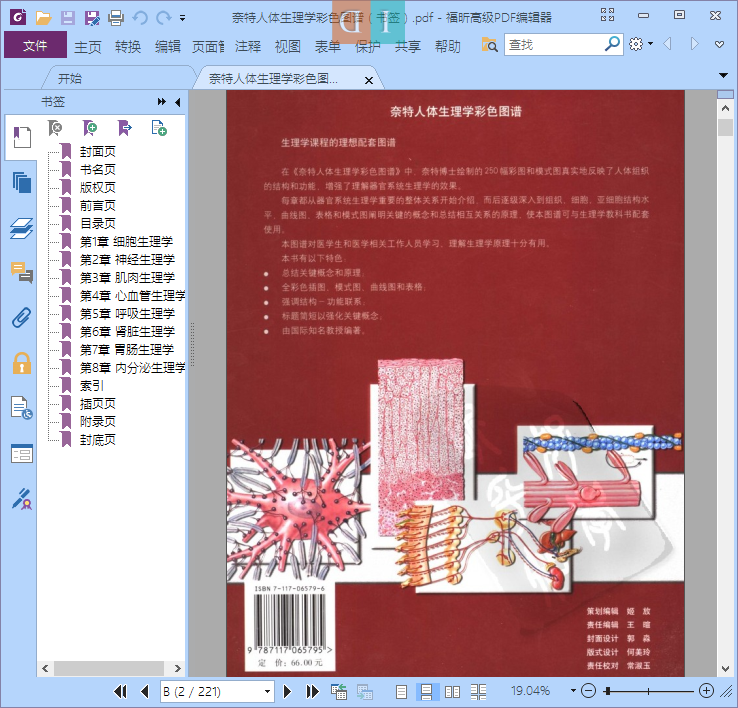Enable continuous facing view mode
Screen dimensions: 738x708
[478, 692]
